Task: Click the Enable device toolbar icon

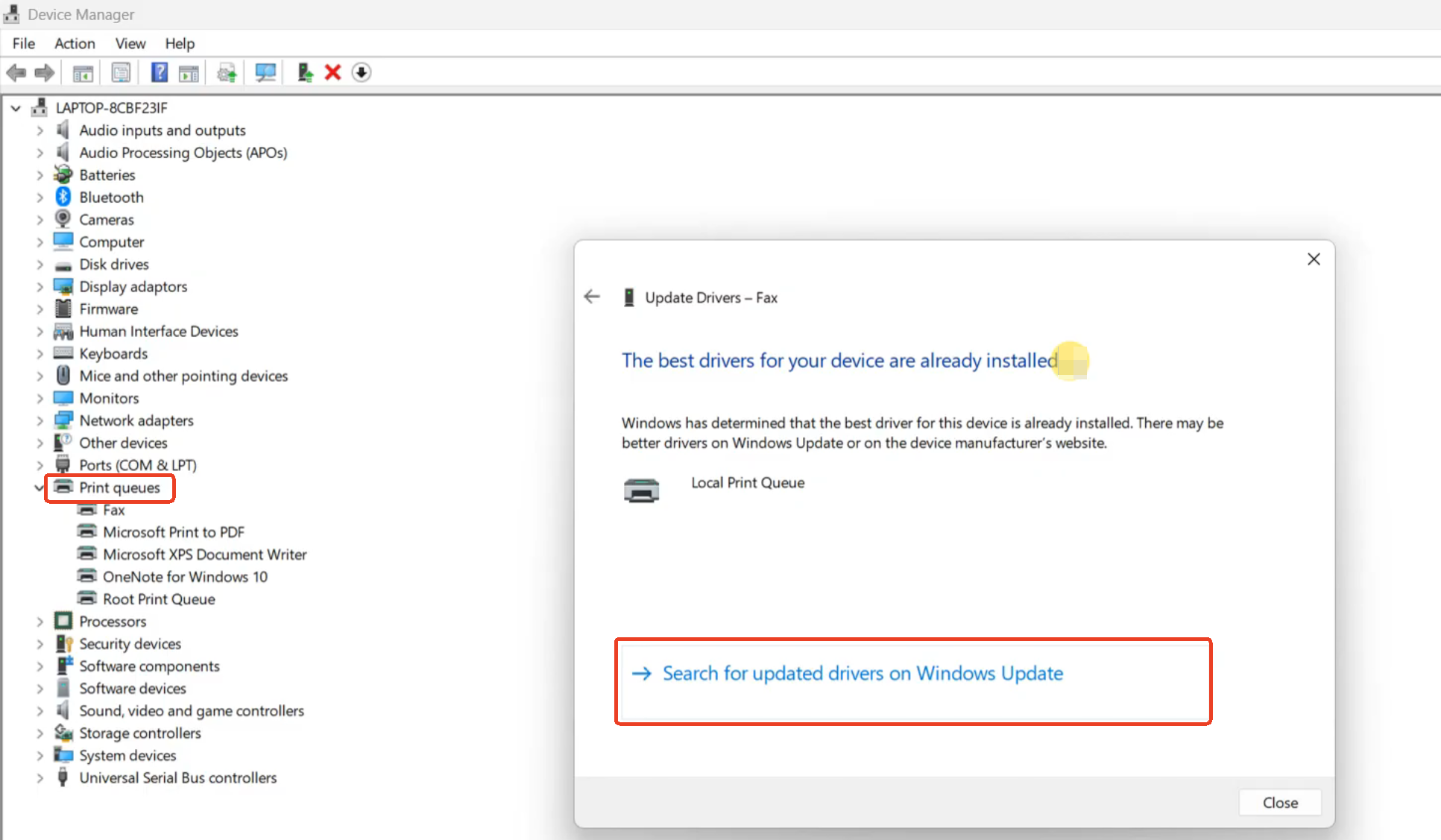Action: pyautogui.click(x=305, y=72)
